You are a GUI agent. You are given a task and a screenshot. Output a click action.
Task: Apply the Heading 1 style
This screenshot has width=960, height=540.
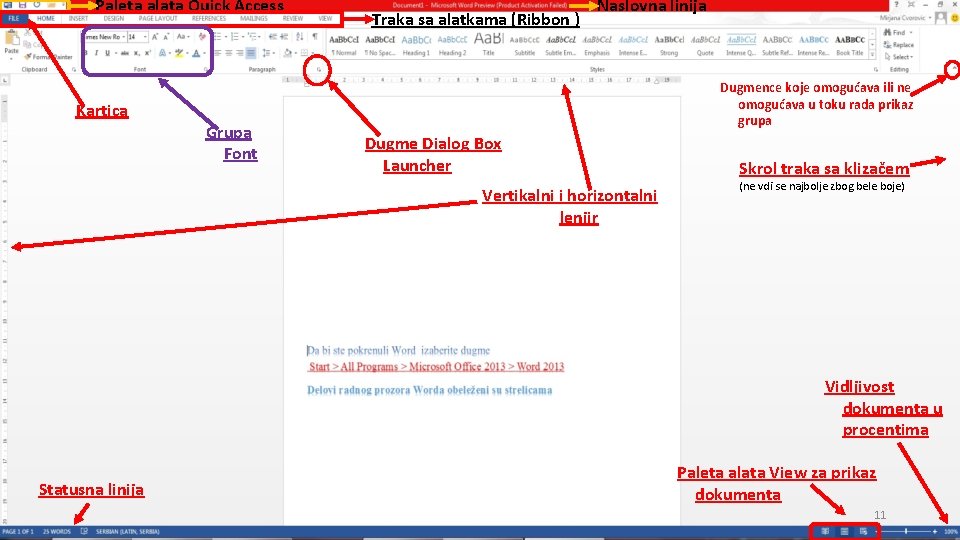pyautogui.click(x=416, y=45)
